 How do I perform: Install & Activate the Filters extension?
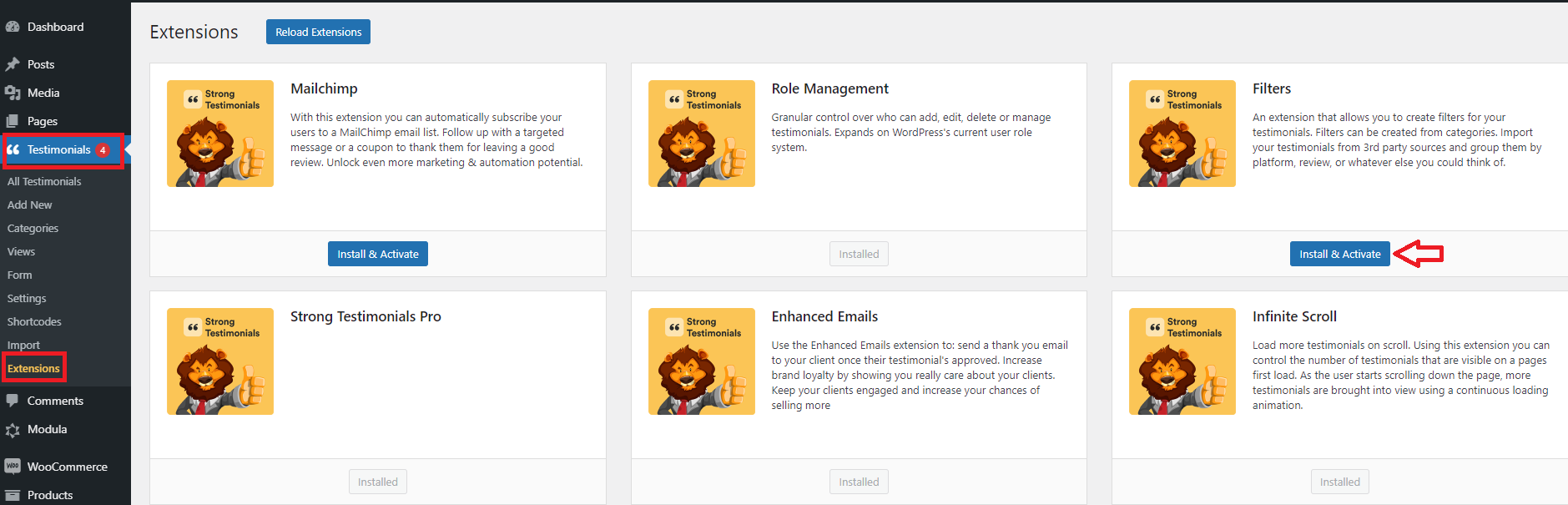1339,254
